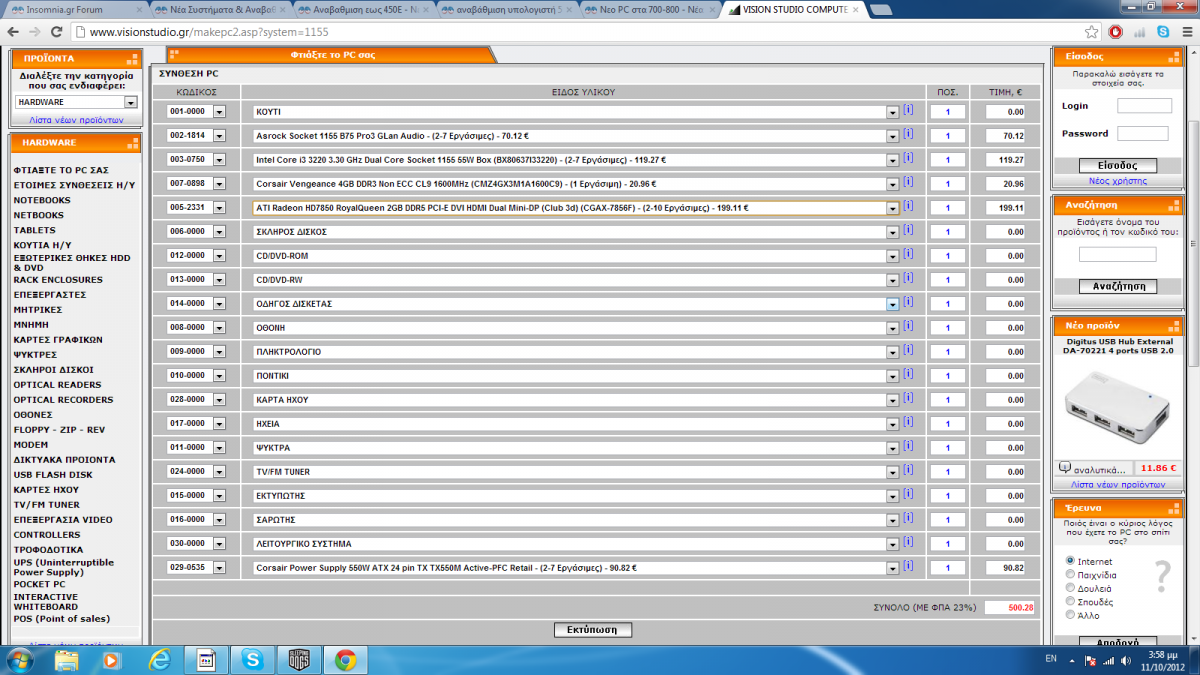Click the Εκτύπωση button
The width and height of the screenshot is (1200, 675).
click(x=593, y=630)
